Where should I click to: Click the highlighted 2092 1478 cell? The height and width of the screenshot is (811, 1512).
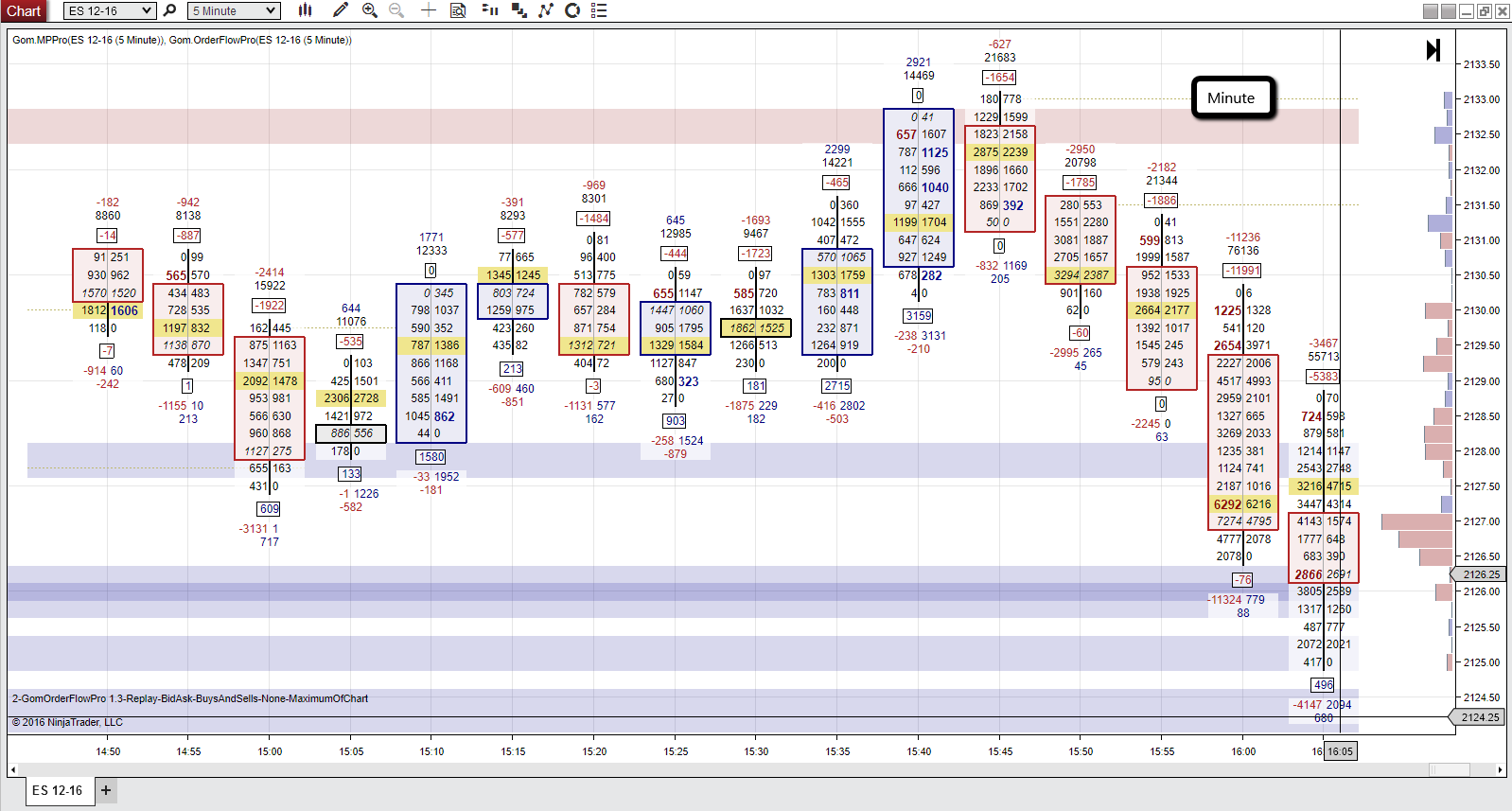pos(270,380)
